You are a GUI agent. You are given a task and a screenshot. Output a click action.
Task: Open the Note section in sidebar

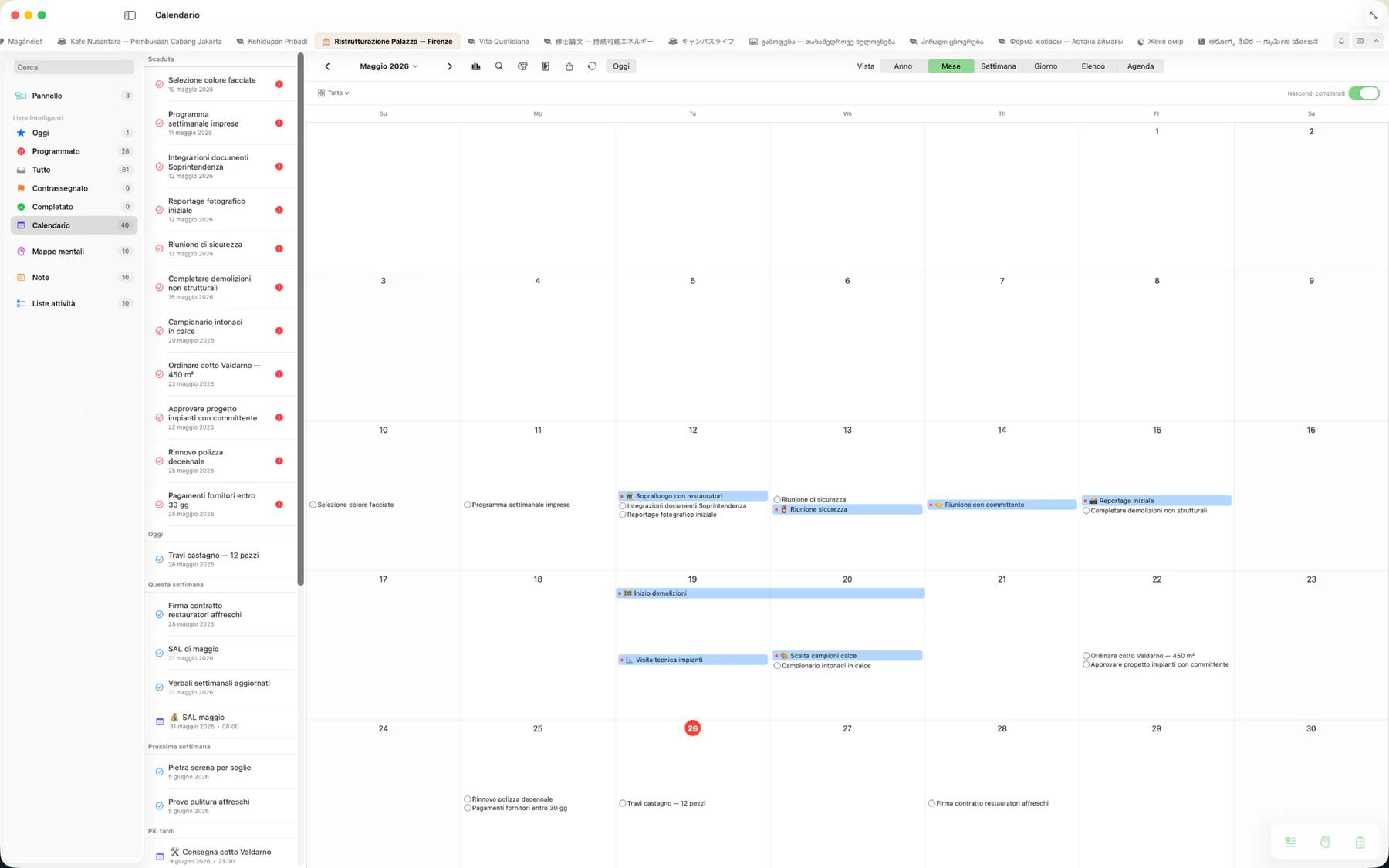coord(74,278)
